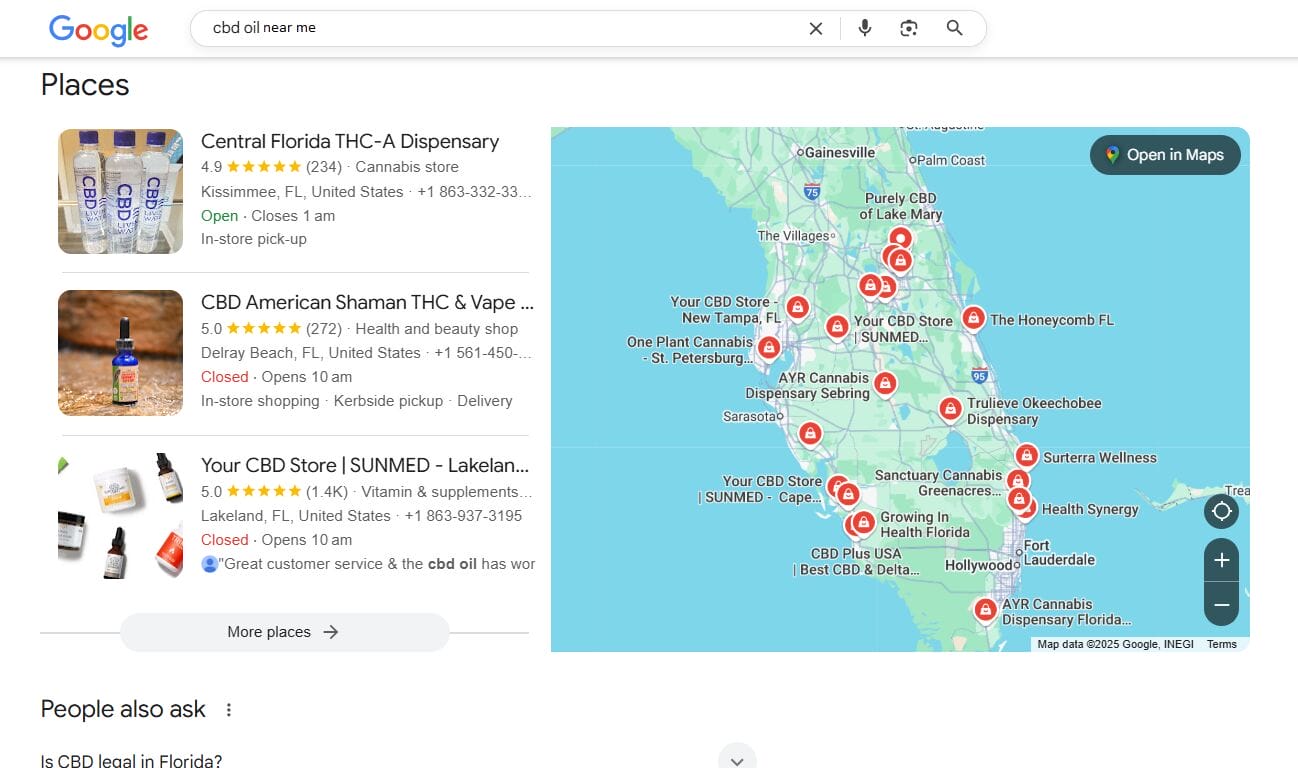The image size is (1298, 768).
Task: Click the Google logo to return home
Action: pyautogui.click(x=97, y=30)
